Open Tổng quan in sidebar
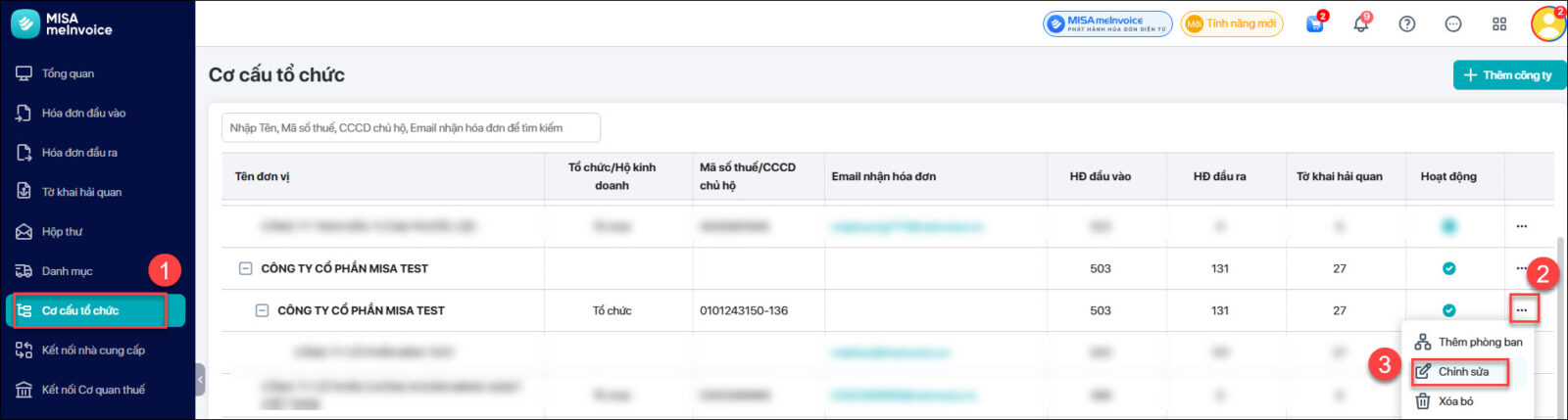 (x=69, y=73)
